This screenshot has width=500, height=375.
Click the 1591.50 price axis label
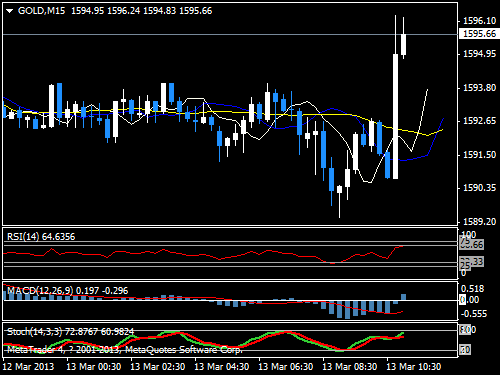(479, 155)
